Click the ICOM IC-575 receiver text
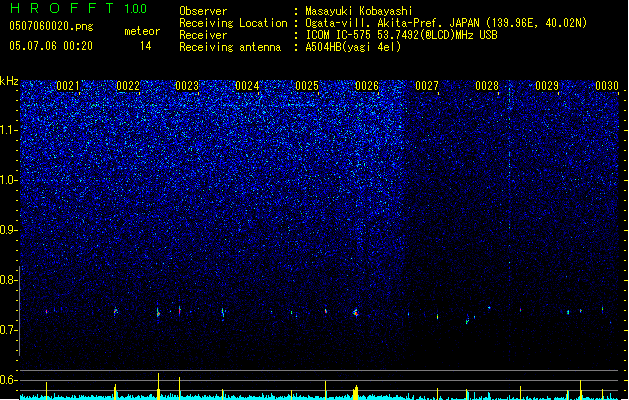This screenshot has width=629, height=400. click(401, 35)
